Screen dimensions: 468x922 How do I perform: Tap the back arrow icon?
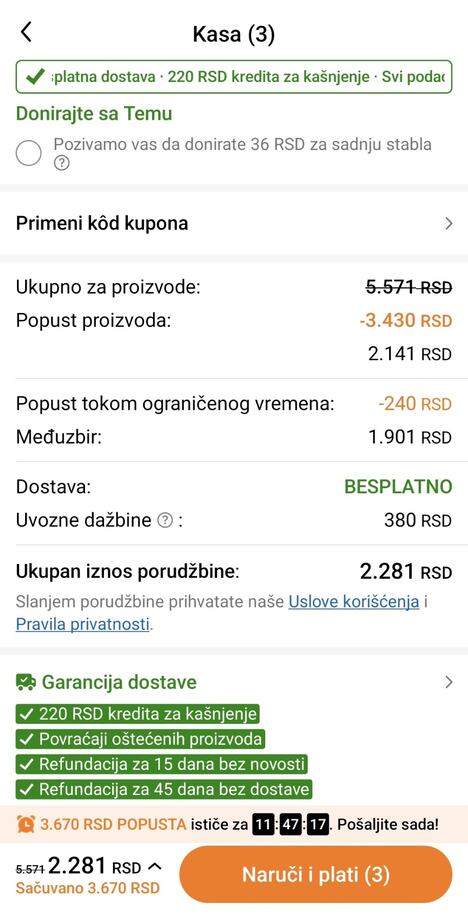pyautogui.click(x=26, y=32)
